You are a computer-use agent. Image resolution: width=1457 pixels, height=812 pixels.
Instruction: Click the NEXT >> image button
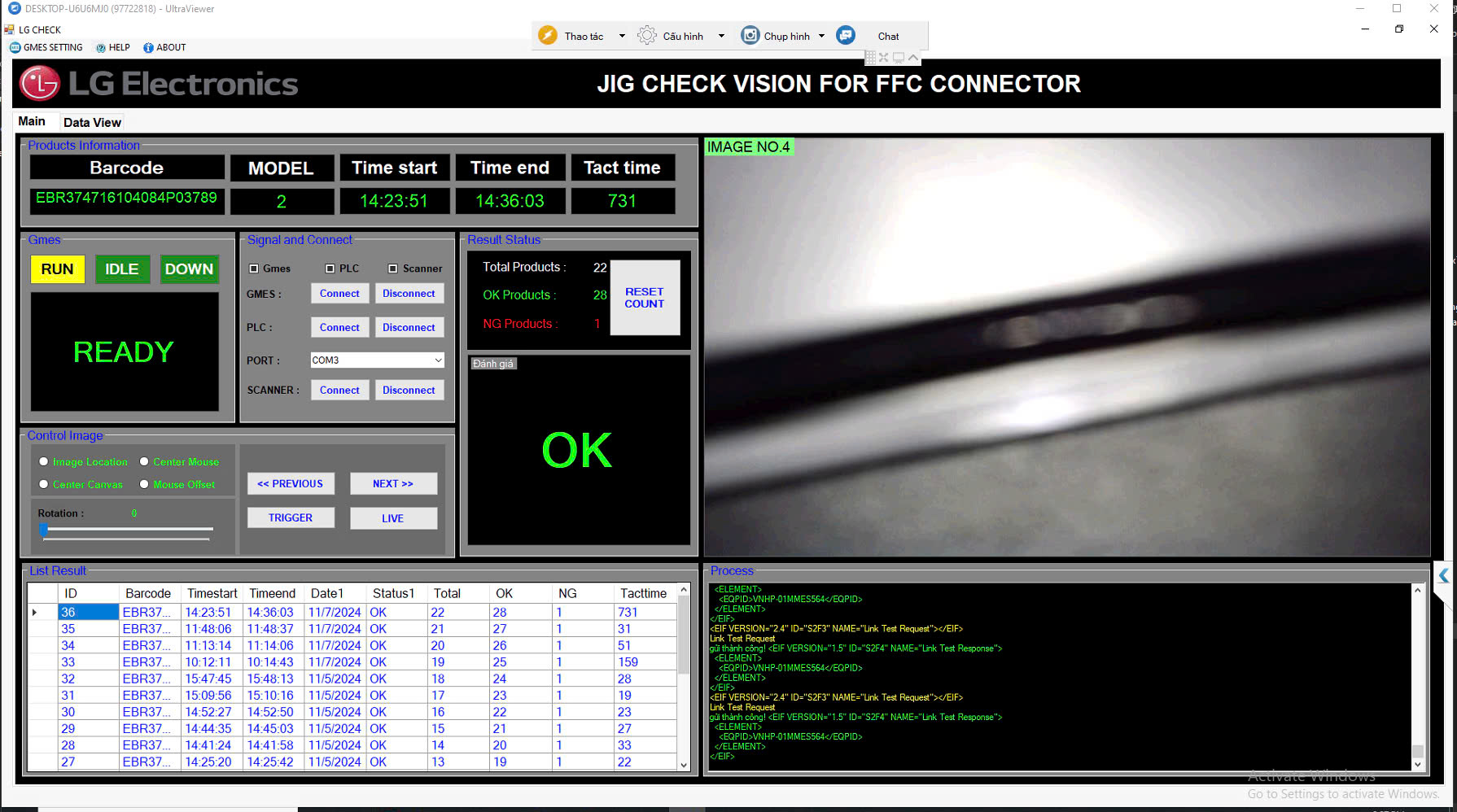click(393, 483)
